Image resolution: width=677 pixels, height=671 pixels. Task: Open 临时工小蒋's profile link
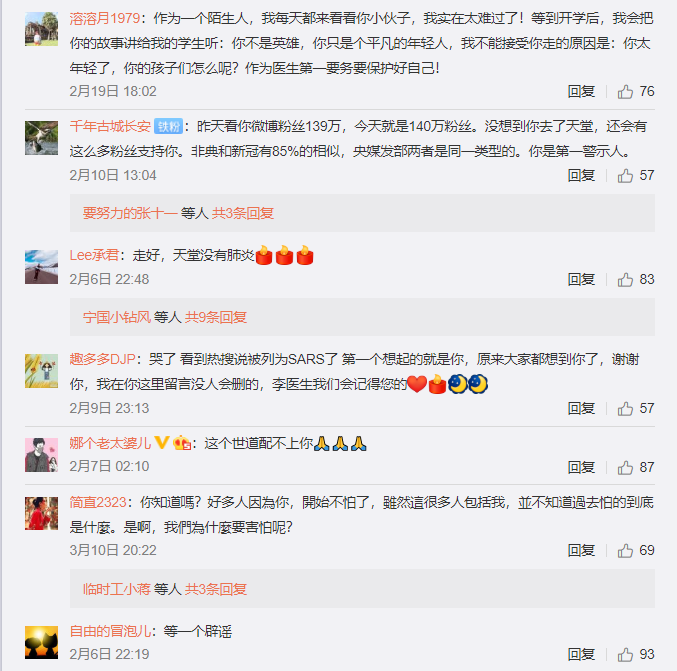click(x=117, y=589)
